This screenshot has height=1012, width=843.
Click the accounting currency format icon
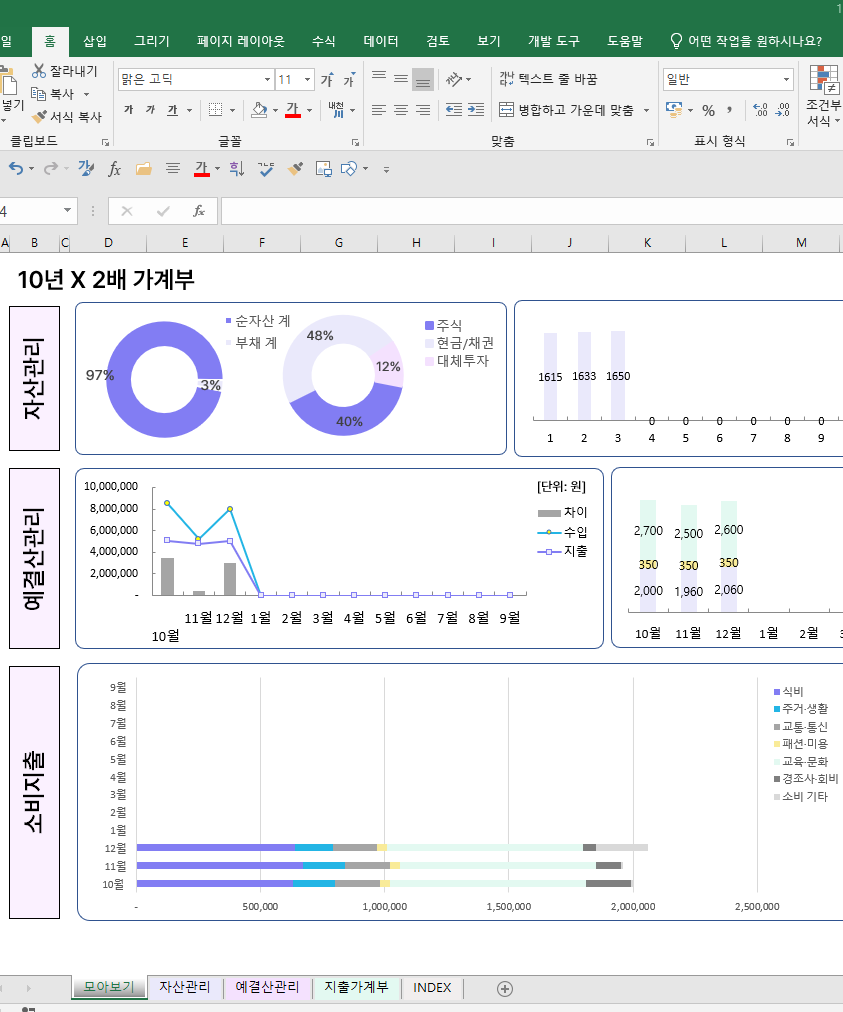(x=674, y=110)
